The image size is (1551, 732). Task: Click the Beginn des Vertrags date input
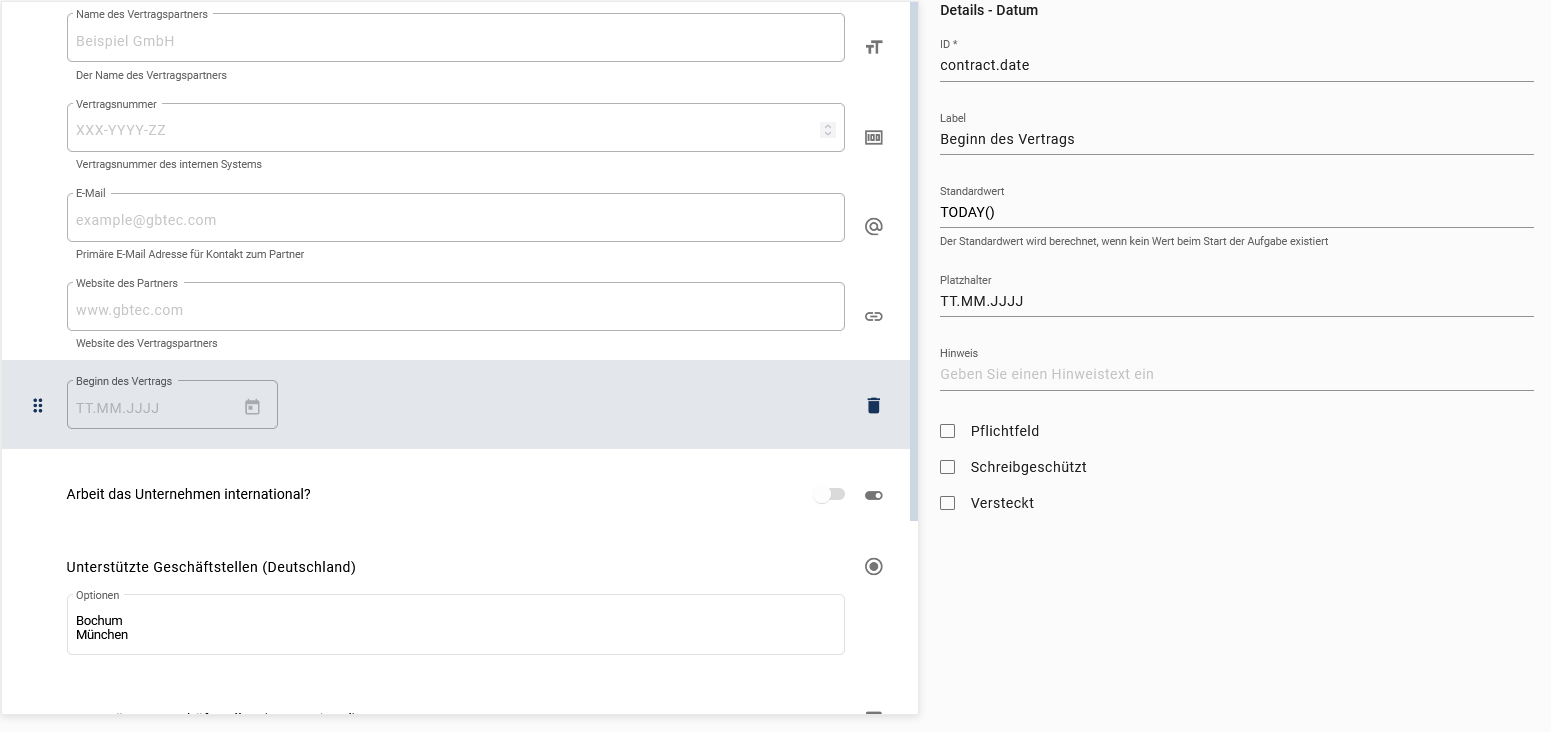tap(172, 404)
